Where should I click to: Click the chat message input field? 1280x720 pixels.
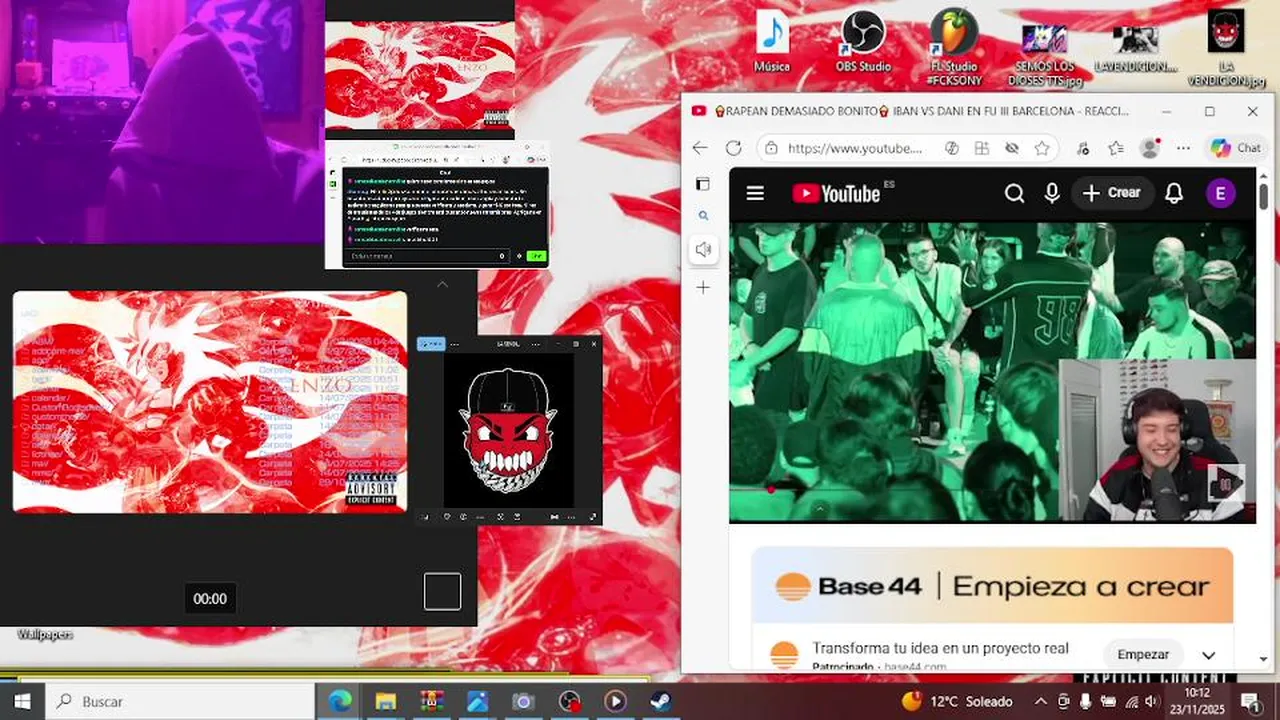pyautogui.click(x=428, y=256)
